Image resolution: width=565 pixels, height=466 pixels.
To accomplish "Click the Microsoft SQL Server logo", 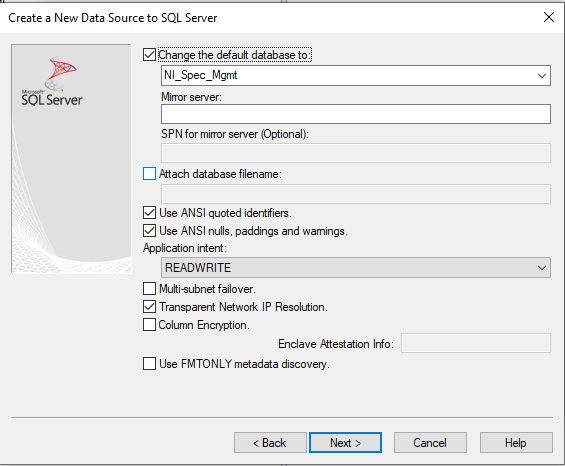I will pyautogui.click(x=52, y=81).
